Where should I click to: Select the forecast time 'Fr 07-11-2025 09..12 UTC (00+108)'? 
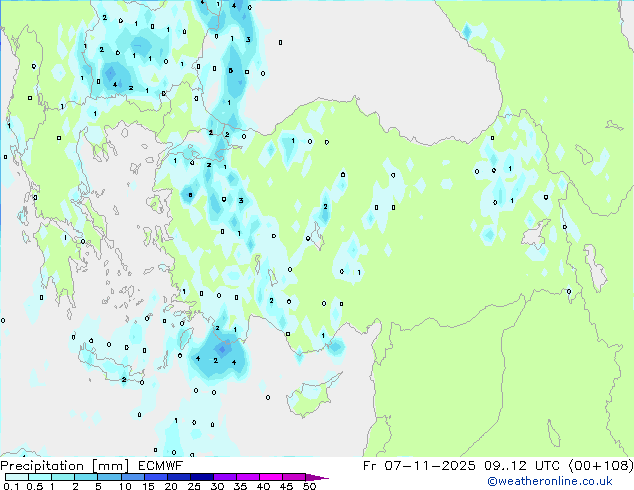[x=498, y=466]
